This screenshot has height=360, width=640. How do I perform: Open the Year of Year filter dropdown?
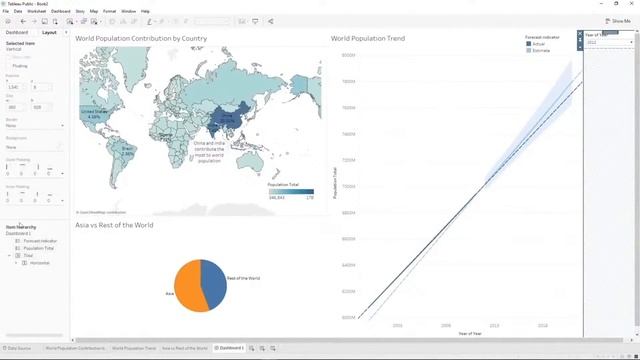tap(609, 42)
